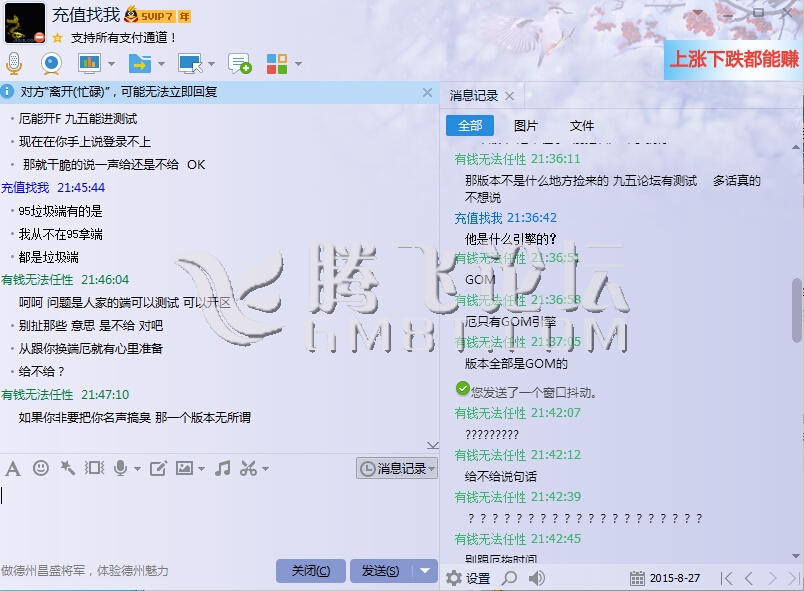The image size is (804, 591).
Task: Expand the apps grid dropdown arrow
Action: click(x=298, y=64)
